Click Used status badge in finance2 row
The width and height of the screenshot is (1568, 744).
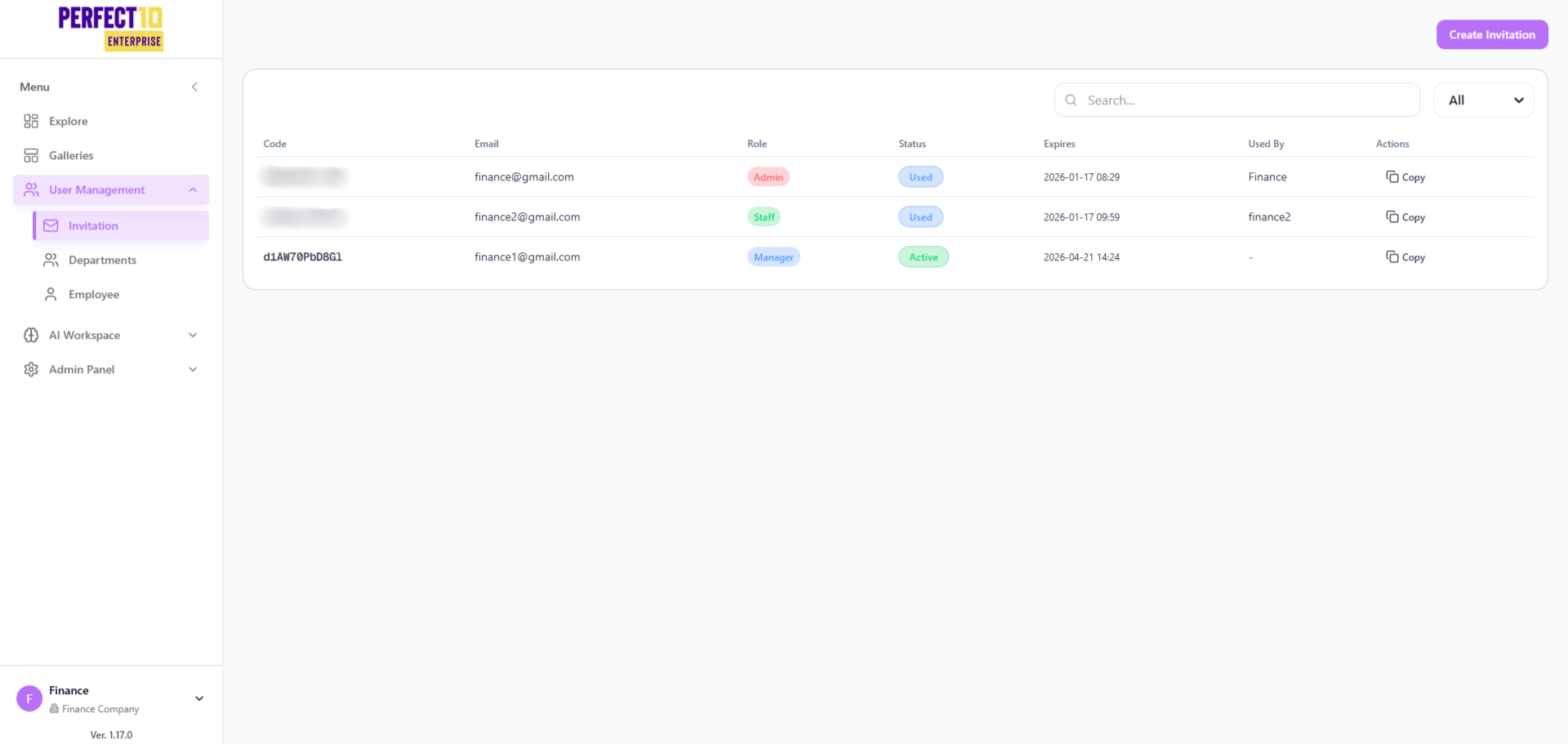[x=920, y=216]
